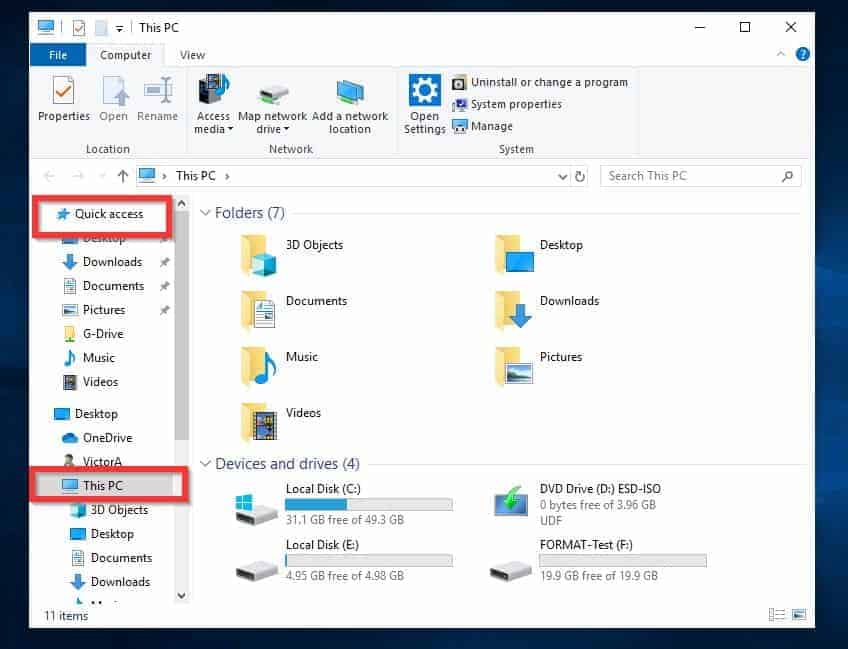Collapse the Folders (7) group

pos(206,213)
